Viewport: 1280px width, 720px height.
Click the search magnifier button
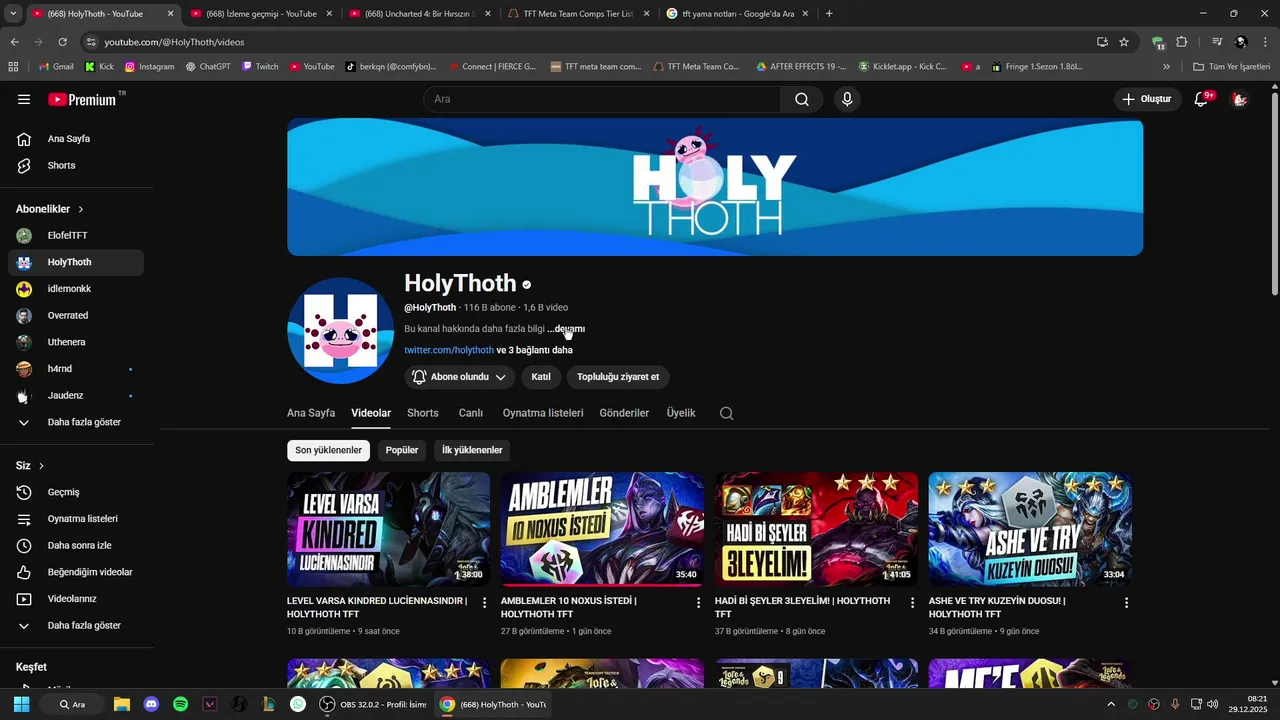pos(802,99)
